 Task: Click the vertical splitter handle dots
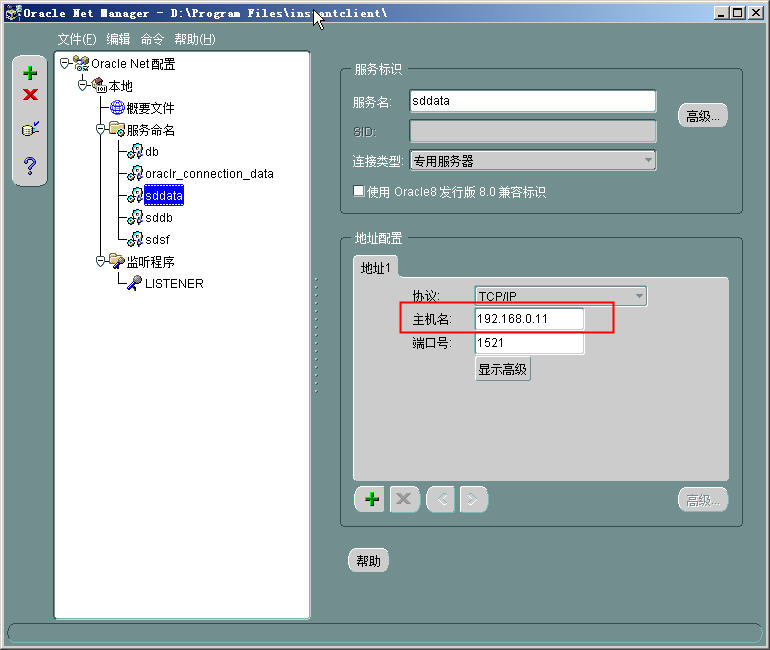(x=316, y=335)
